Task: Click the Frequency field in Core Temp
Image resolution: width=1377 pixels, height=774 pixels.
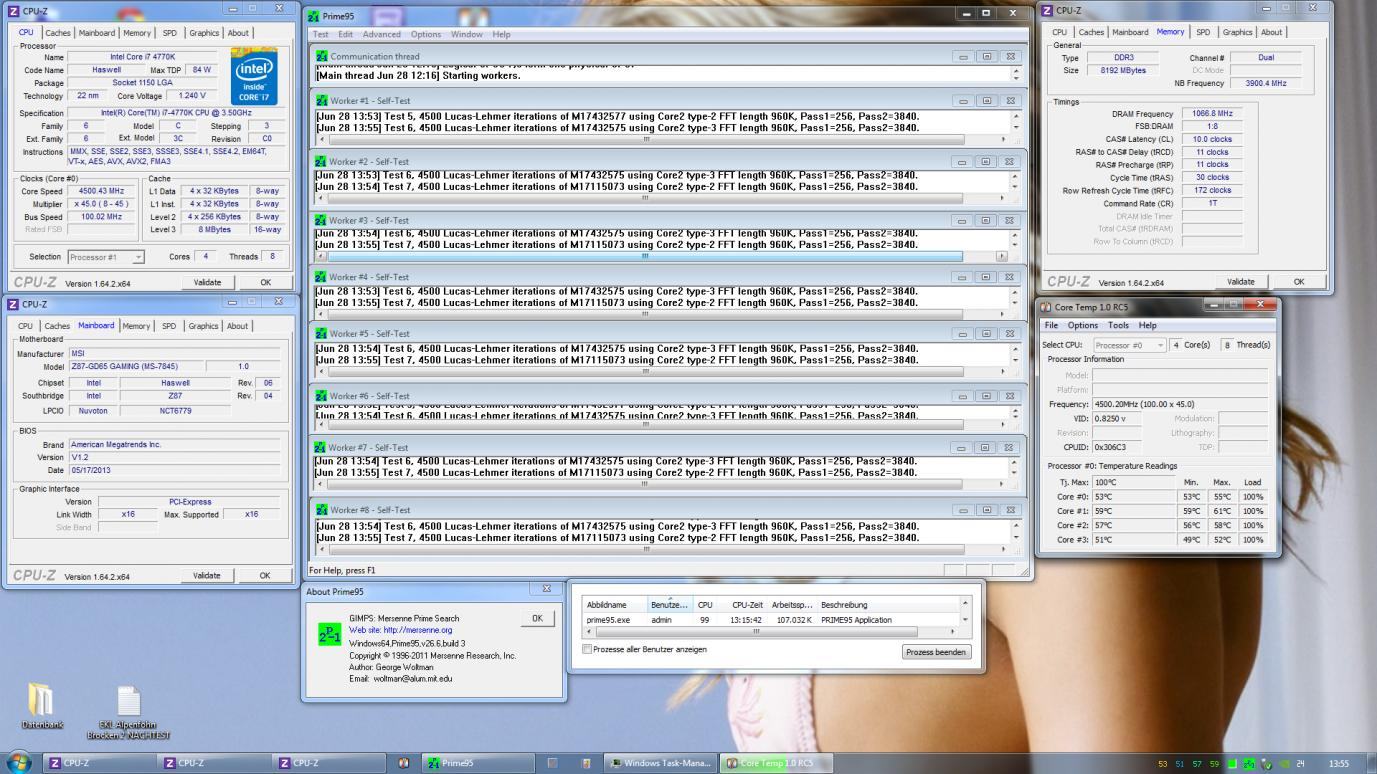Action: tap(1179, 404)
